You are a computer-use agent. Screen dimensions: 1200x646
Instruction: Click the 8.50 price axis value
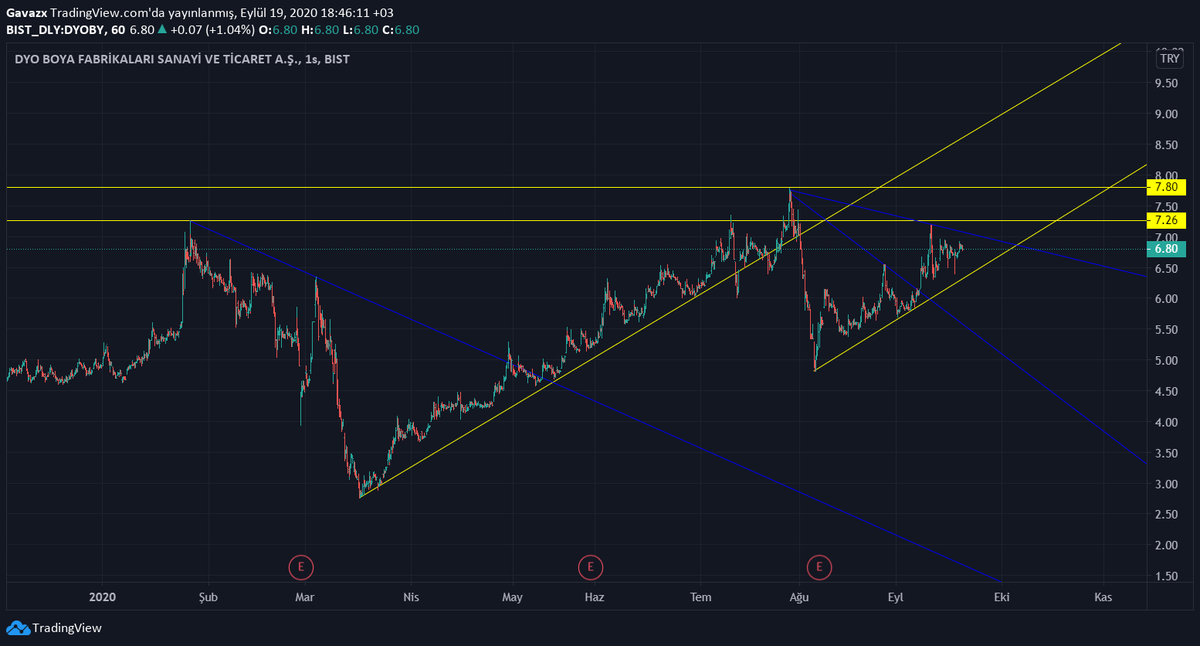[1168, 146]
